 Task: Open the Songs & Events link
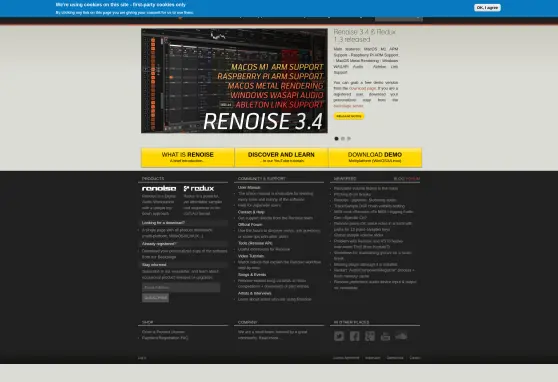pos(252,274)
